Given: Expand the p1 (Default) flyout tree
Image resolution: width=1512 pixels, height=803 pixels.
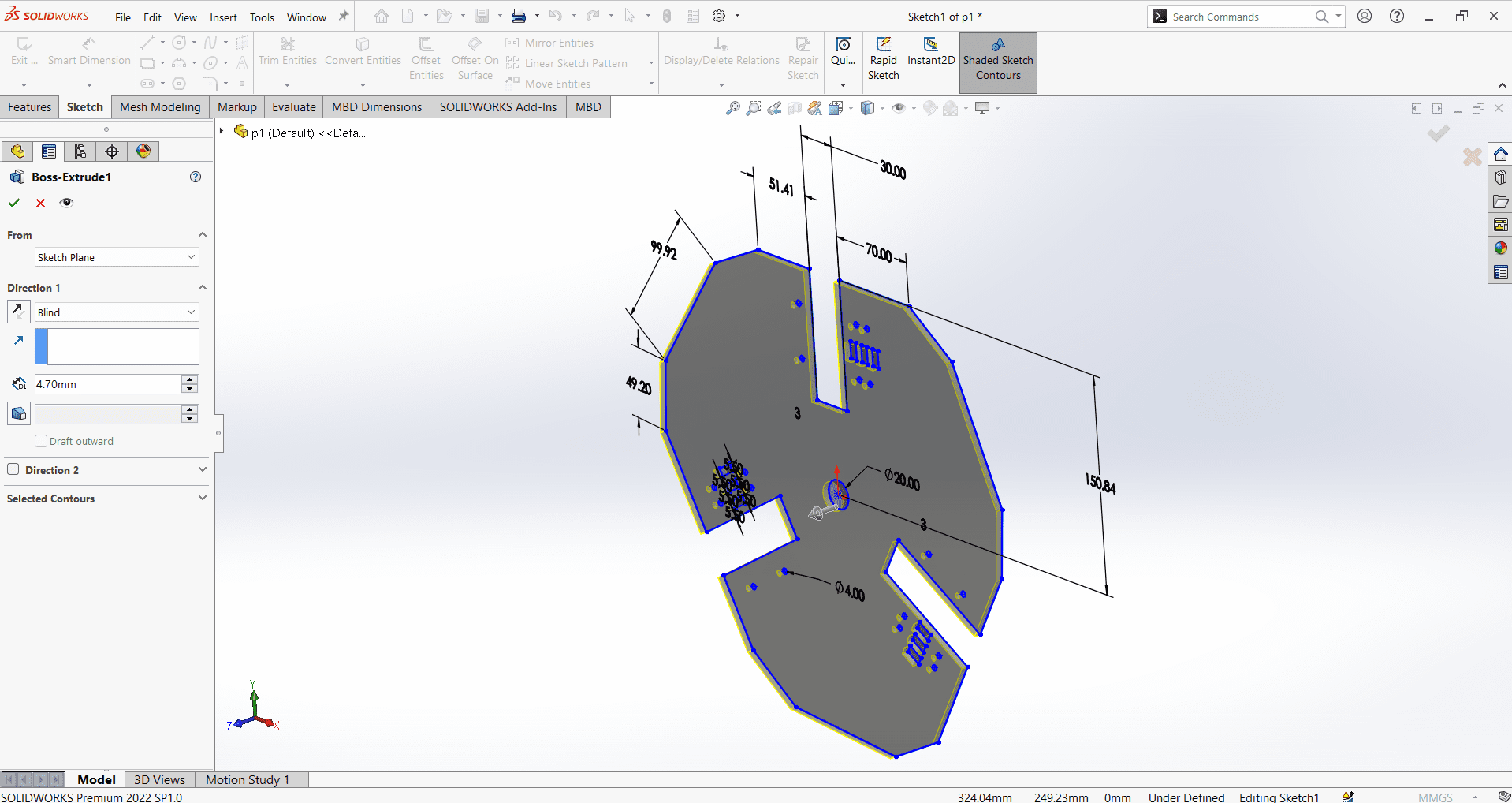Looking at the screenshot, I should pos(222,132).
